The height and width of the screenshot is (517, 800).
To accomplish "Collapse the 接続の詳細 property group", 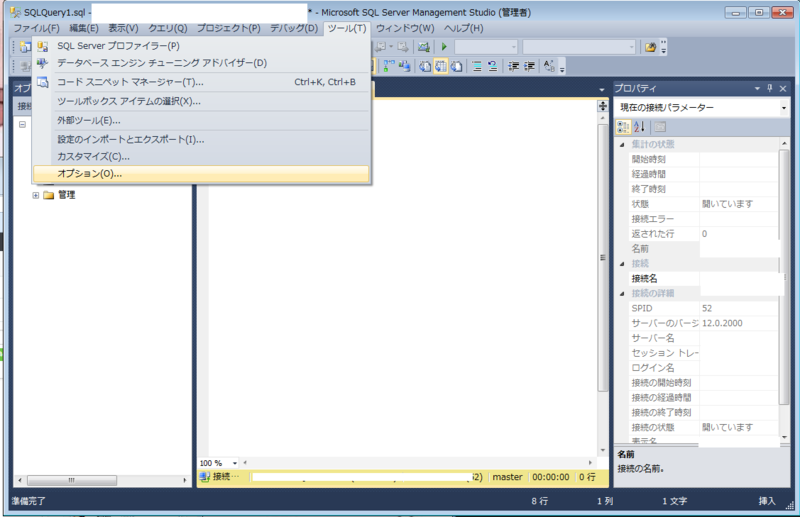I will [x=622, y=294].
